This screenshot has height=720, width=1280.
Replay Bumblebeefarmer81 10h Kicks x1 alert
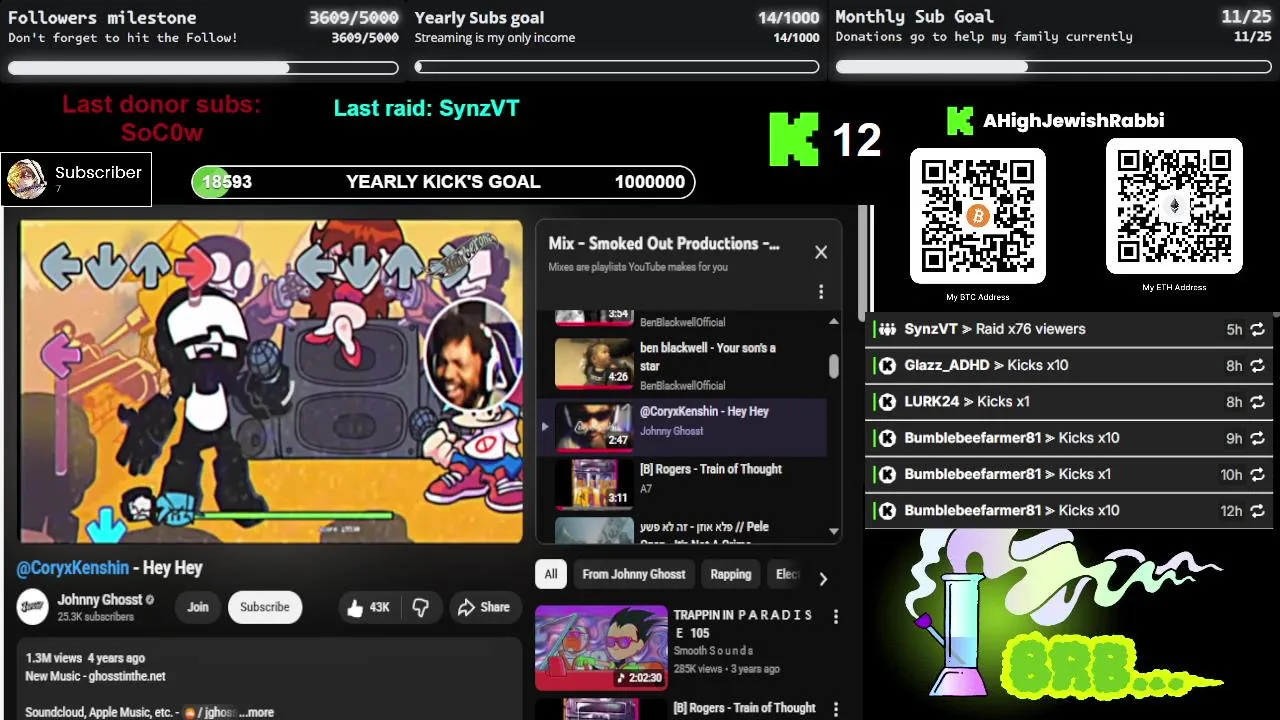click(x=1257, y=475)
